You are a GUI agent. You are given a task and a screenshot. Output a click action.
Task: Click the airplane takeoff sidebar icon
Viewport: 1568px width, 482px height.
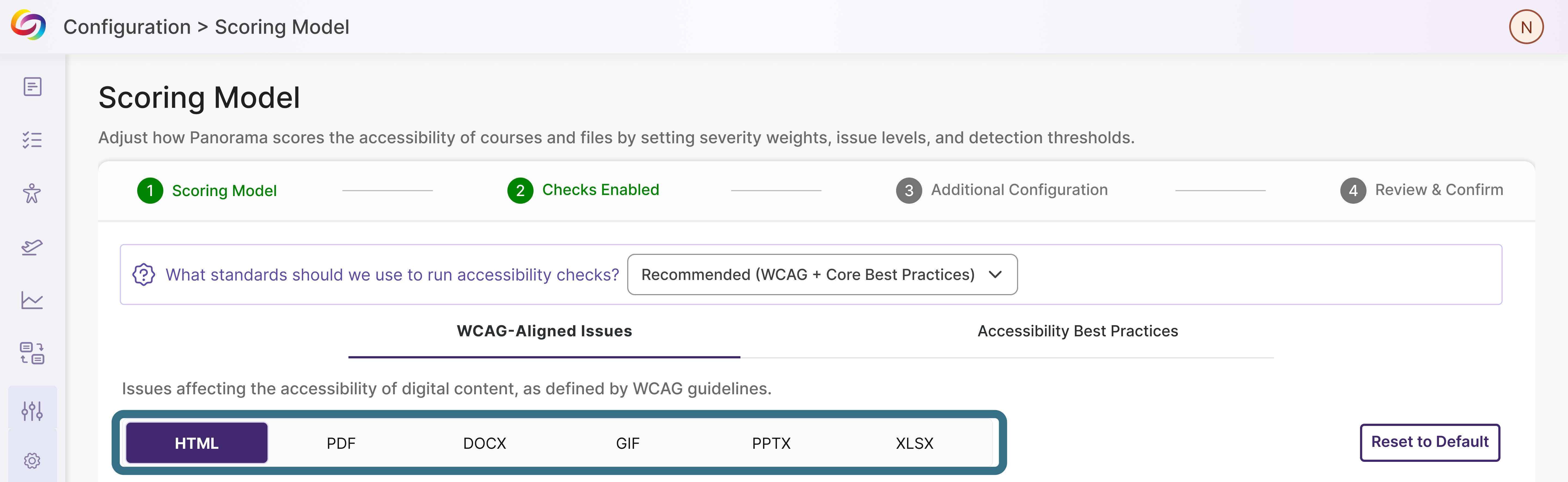point(32,246)
